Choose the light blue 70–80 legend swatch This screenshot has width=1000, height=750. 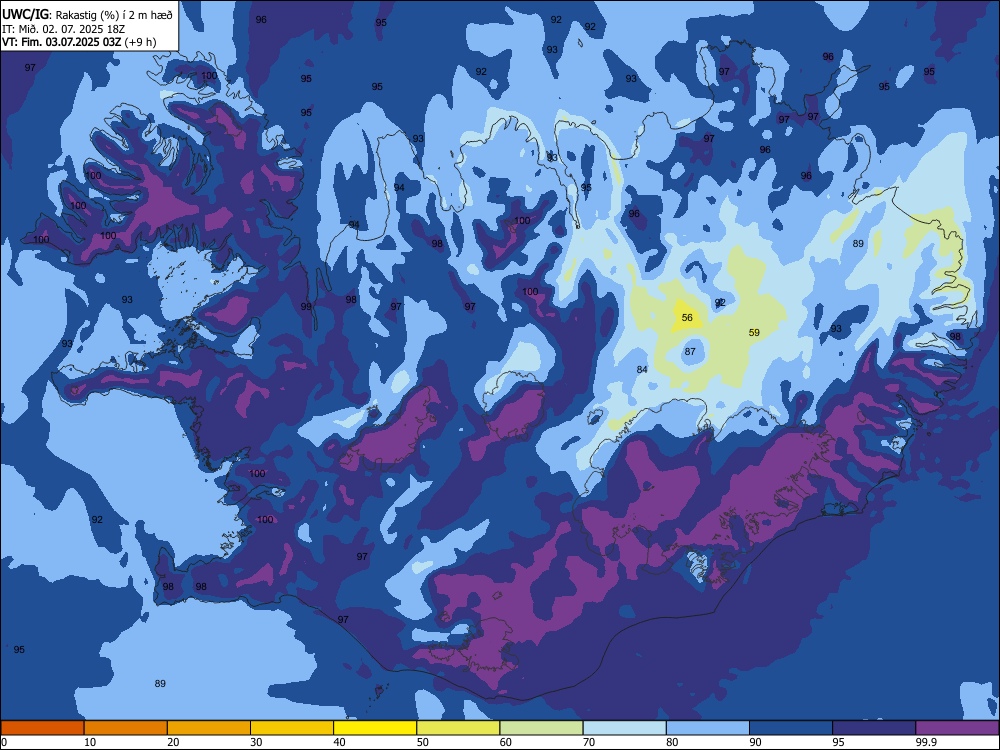[625, 728]
